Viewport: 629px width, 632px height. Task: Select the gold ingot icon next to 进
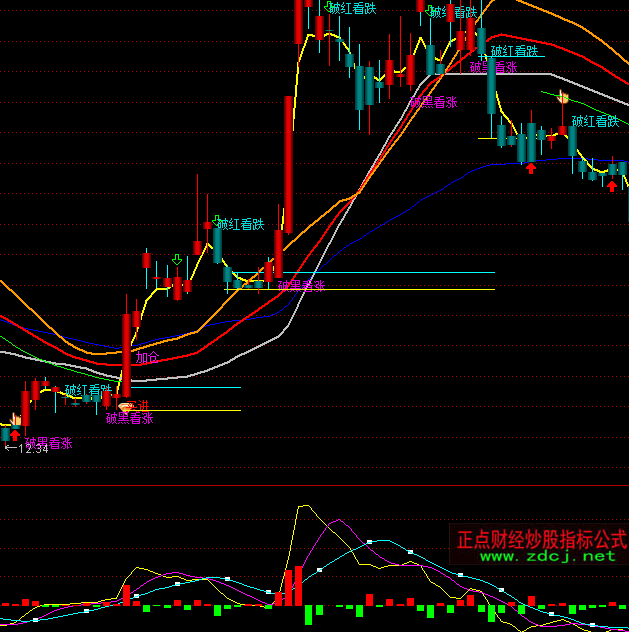point(126,405)
